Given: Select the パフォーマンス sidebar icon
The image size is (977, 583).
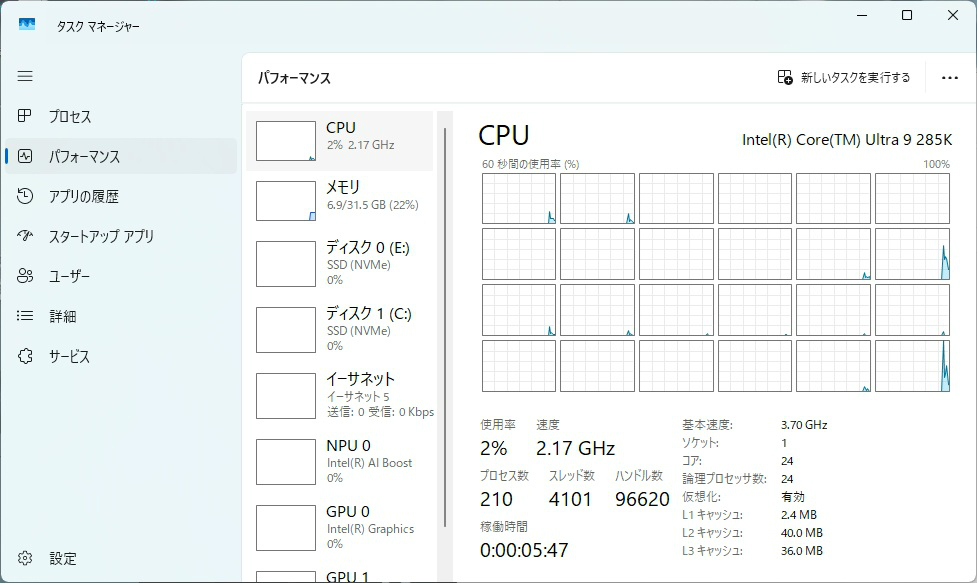Looking at the screenshot, I should (26, 156).
